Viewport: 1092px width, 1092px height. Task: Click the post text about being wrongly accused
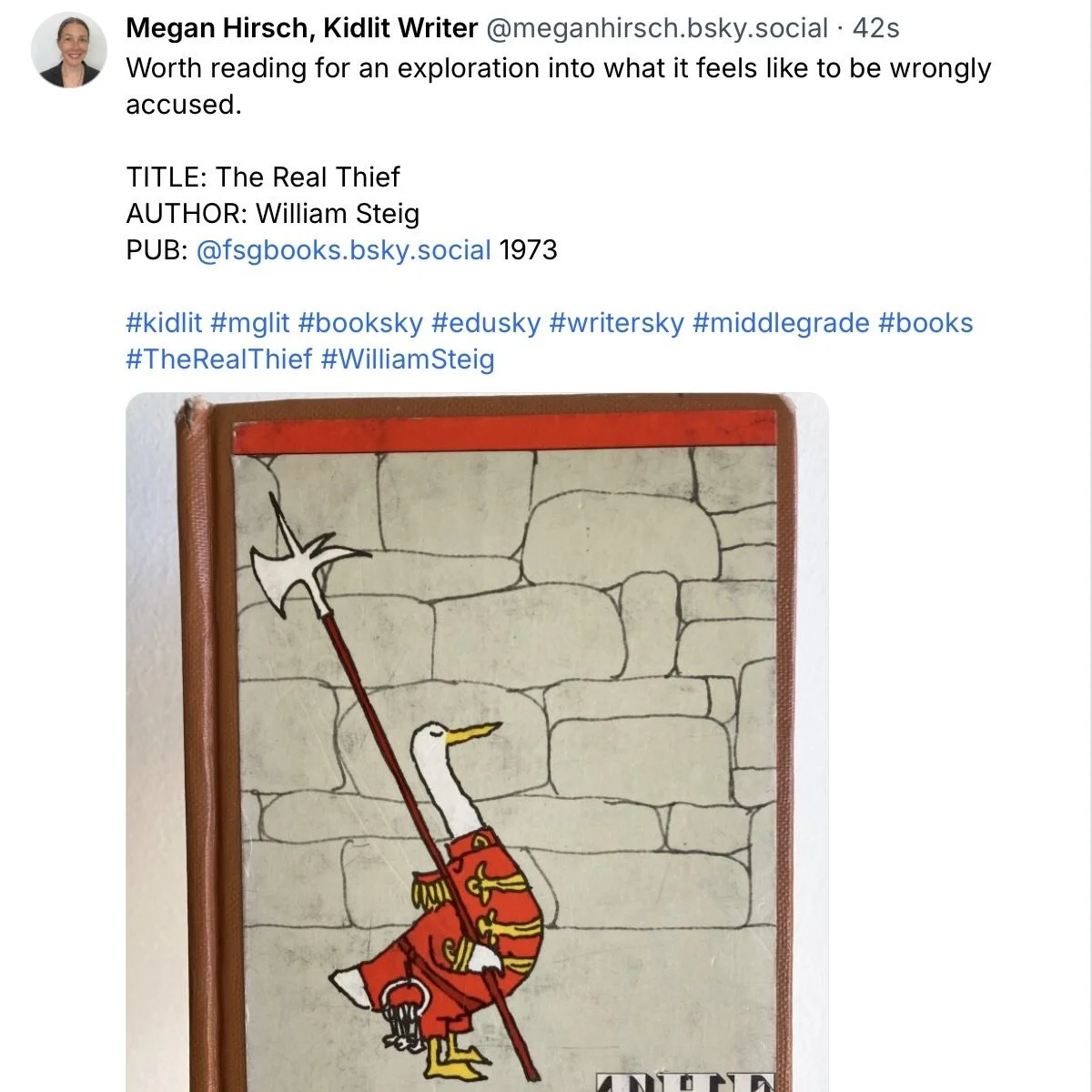pyautogui.click(x=558, y=86)
